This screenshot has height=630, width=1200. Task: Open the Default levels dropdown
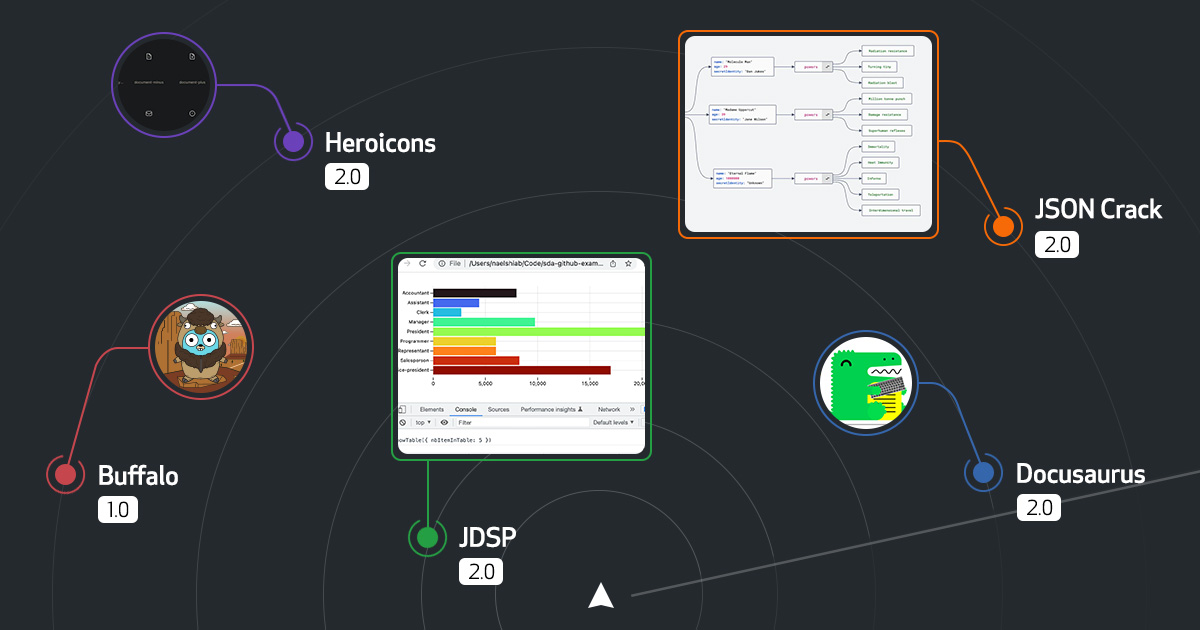coord(613,422)
